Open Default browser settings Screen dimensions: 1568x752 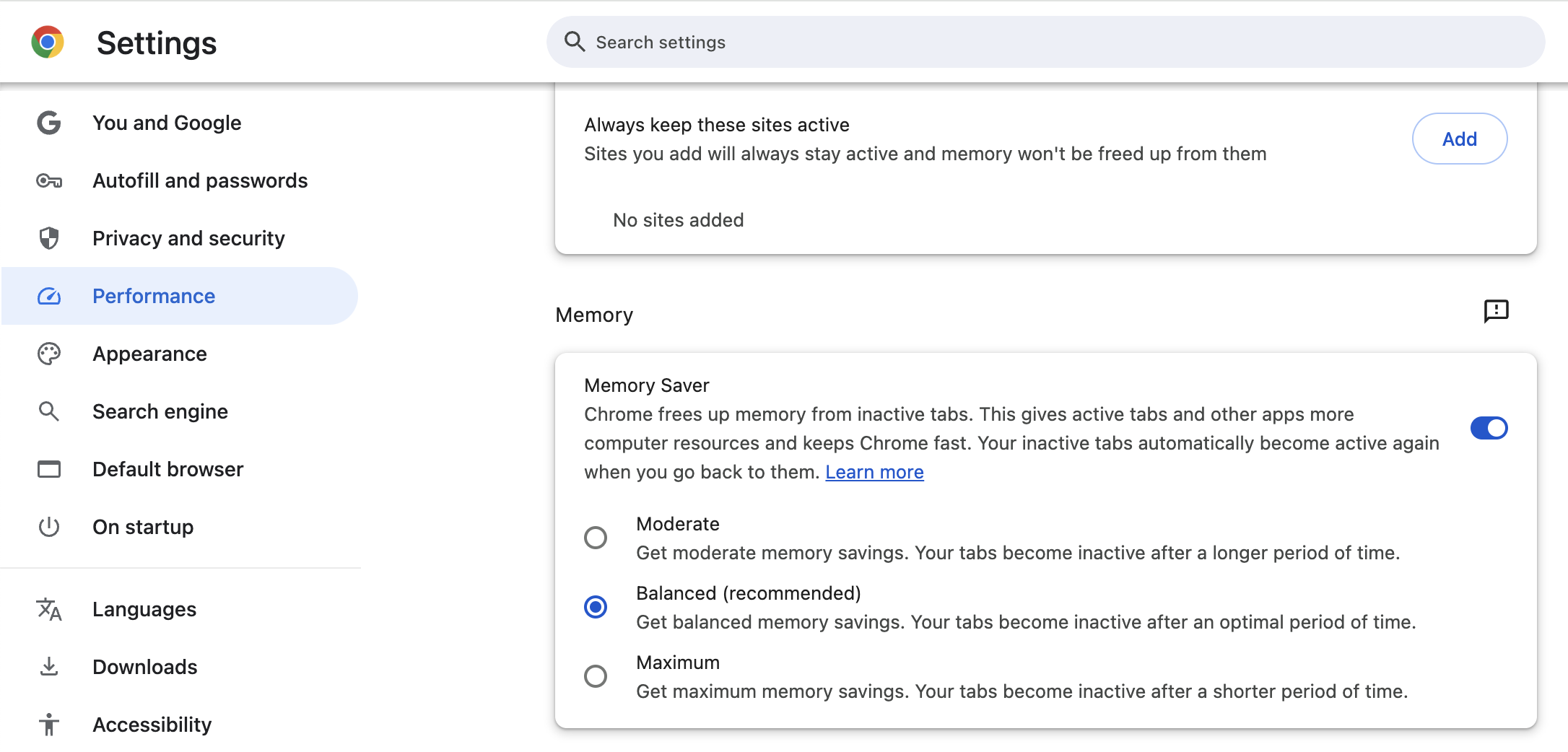[180, 469]
